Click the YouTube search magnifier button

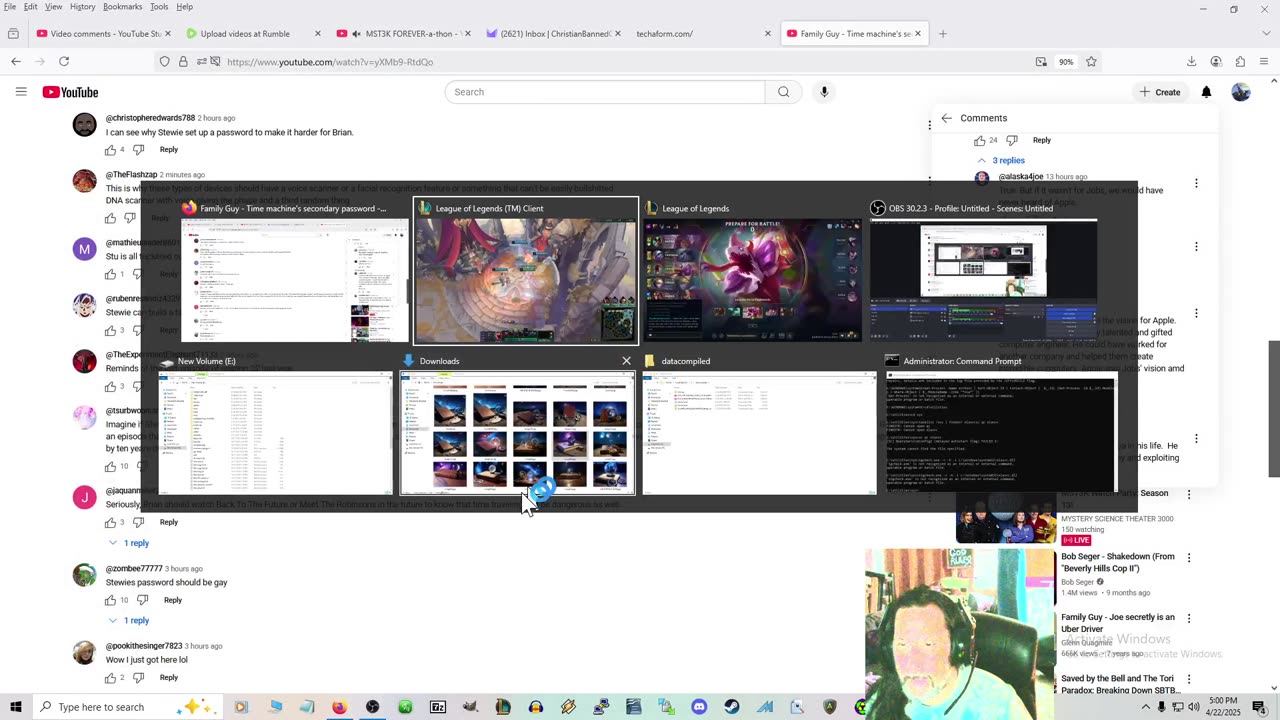[784, 92]
